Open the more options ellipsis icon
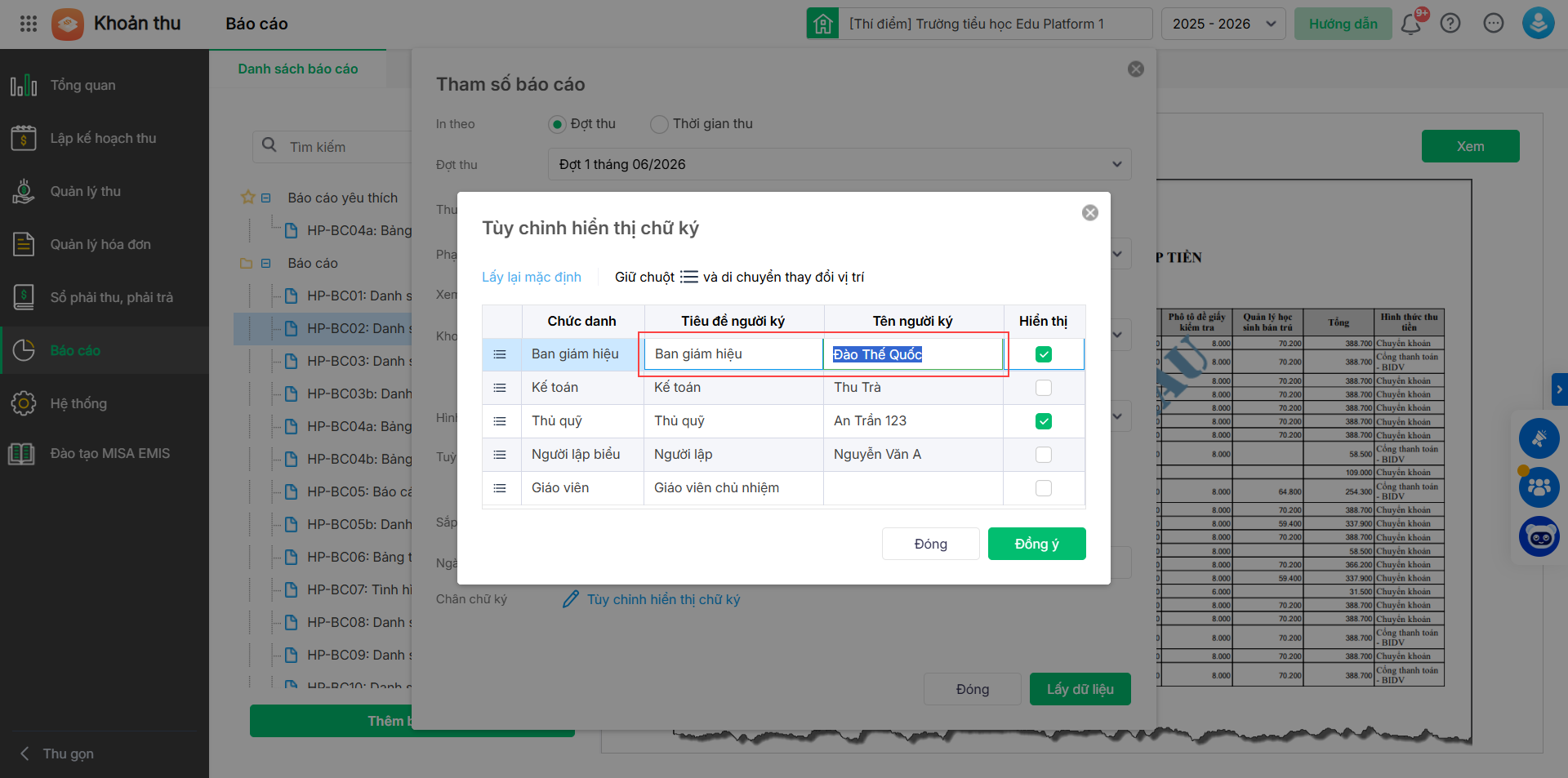This screenshot has height=778, width=1568. (x=1494, y=24)
